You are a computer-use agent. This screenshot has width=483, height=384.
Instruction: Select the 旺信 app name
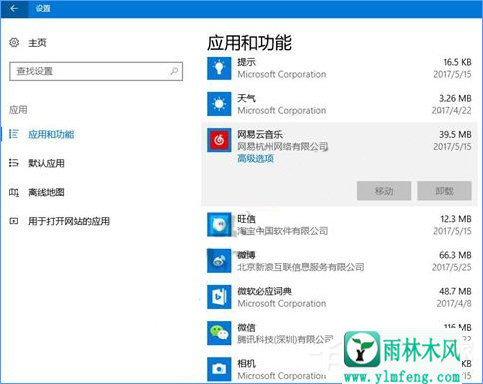[246, 219]
